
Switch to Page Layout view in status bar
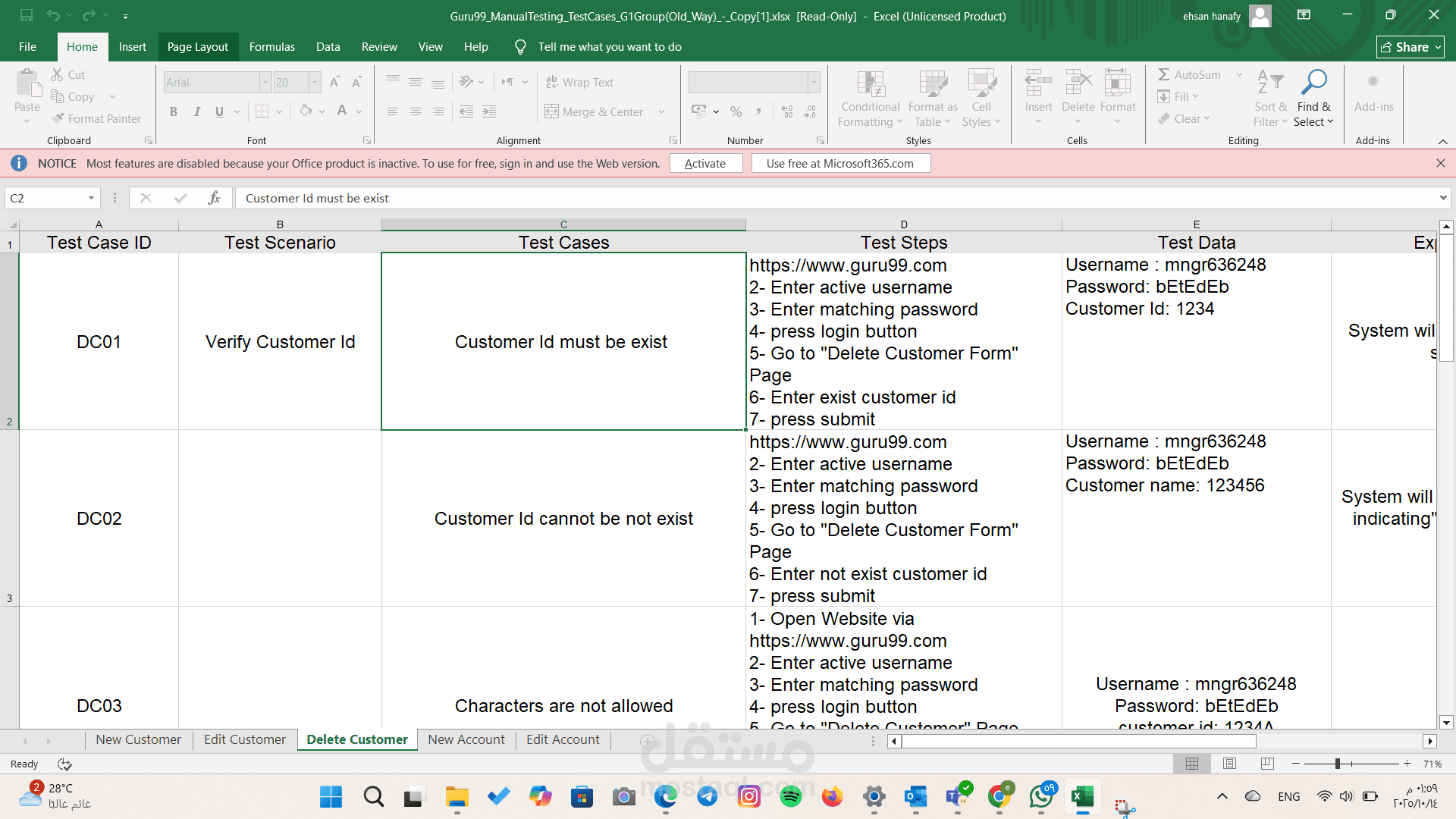[x=1229, y=764]
